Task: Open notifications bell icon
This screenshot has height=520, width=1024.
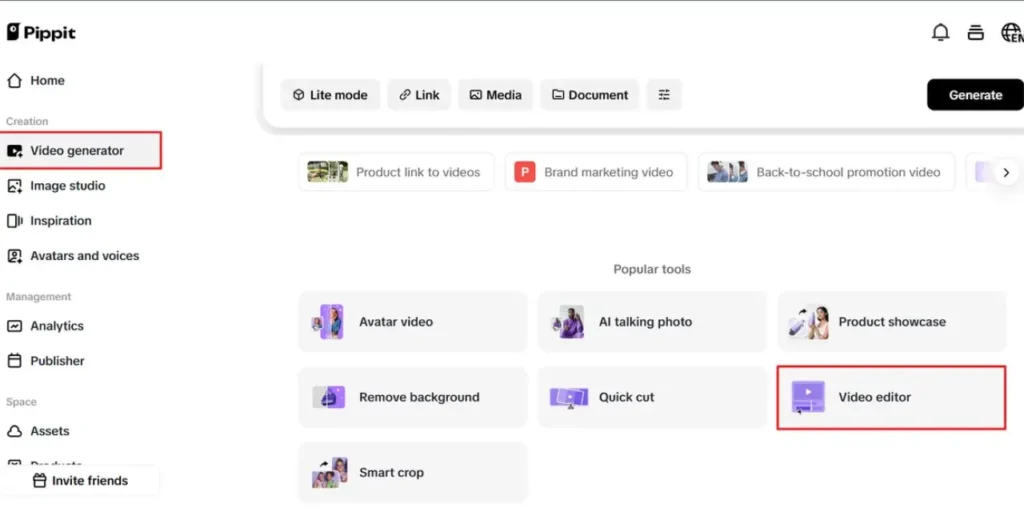Action: 940,32
